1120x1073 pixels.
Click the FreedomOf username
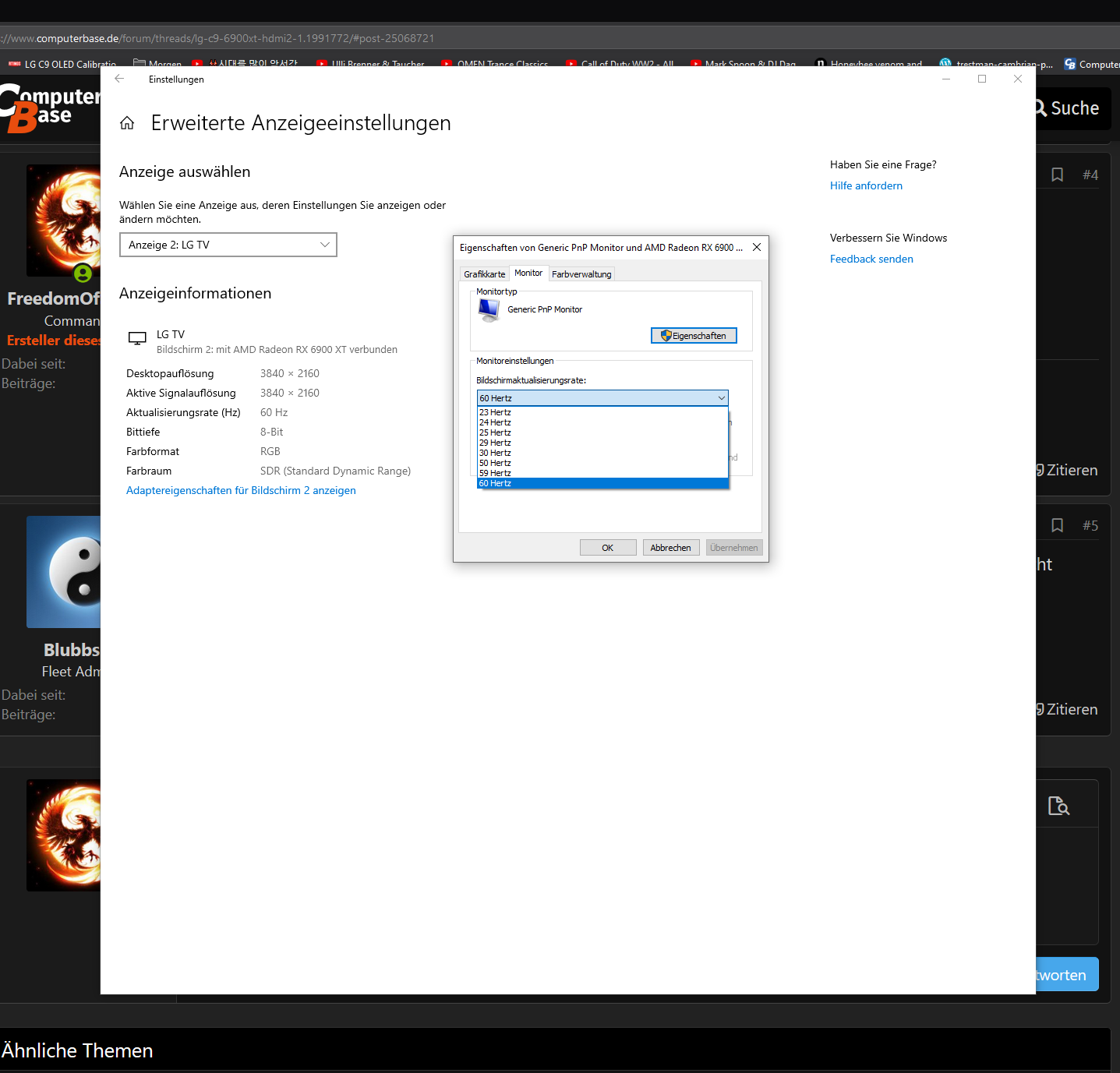tap(54, 298)
